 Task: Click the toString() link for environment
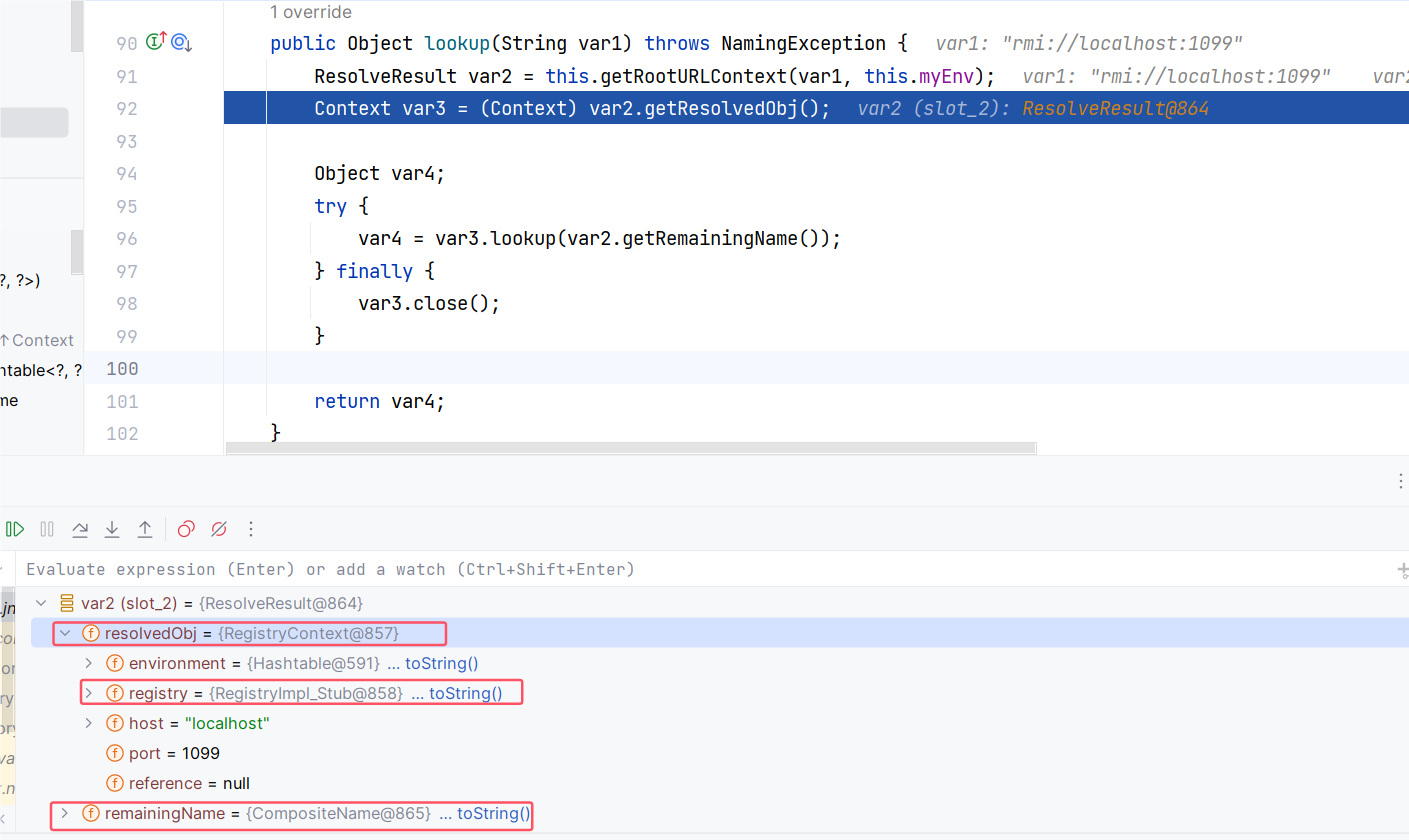click(441, 663)
